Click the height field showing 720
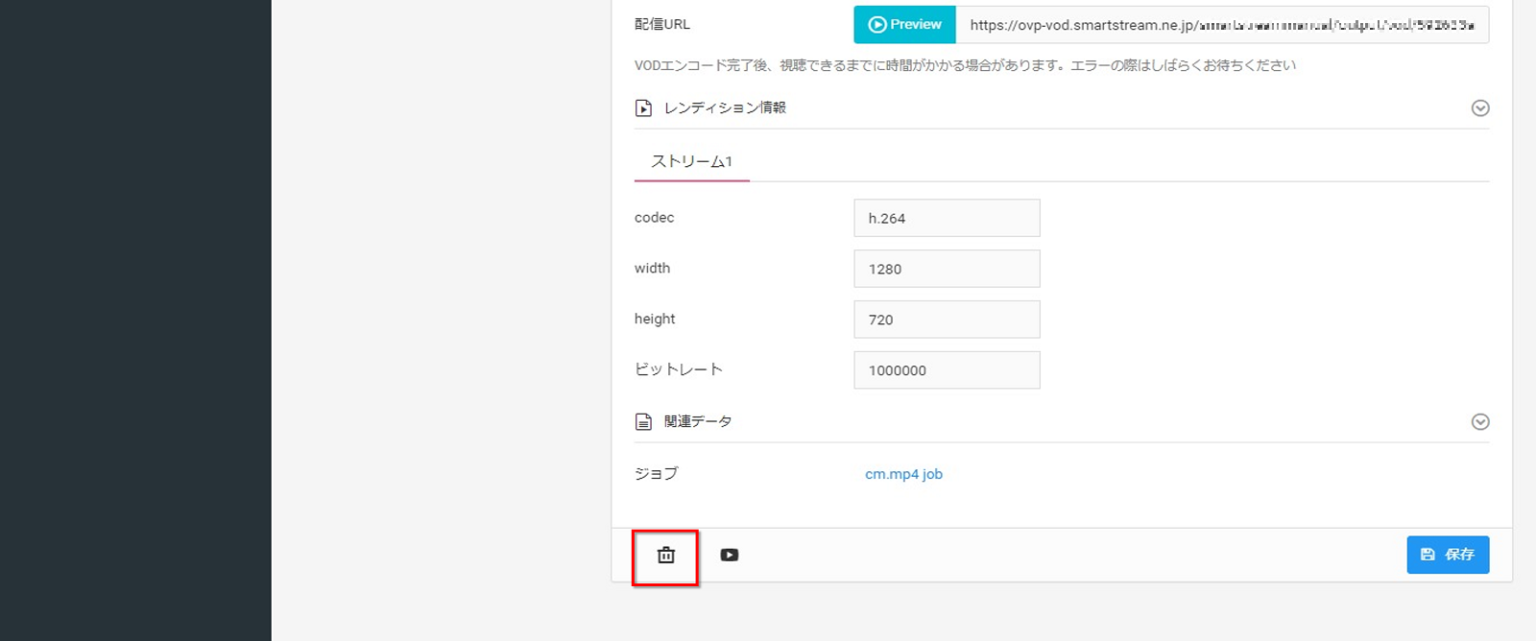 click(x=946, y=320)
